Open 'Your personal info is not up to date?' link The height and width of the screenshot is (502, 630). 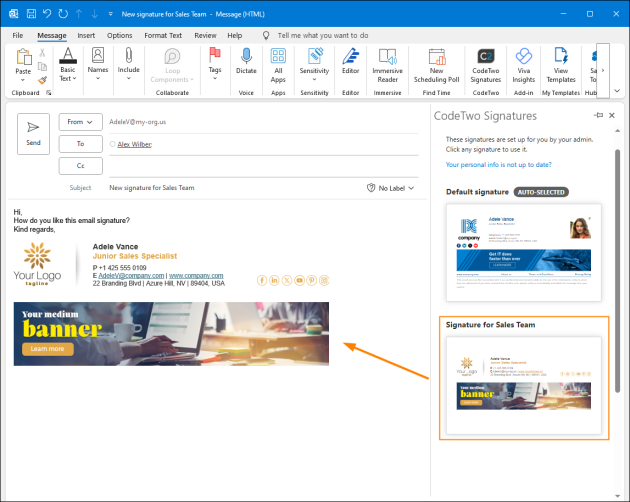[x=499, y=165]
